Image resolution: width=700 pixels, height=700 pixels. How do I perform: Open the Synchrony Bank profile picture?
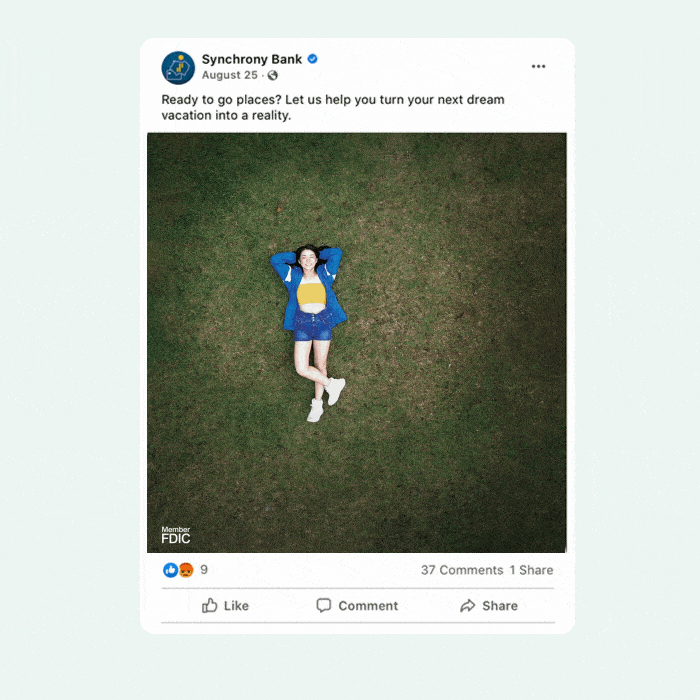(x=178, y=68)
